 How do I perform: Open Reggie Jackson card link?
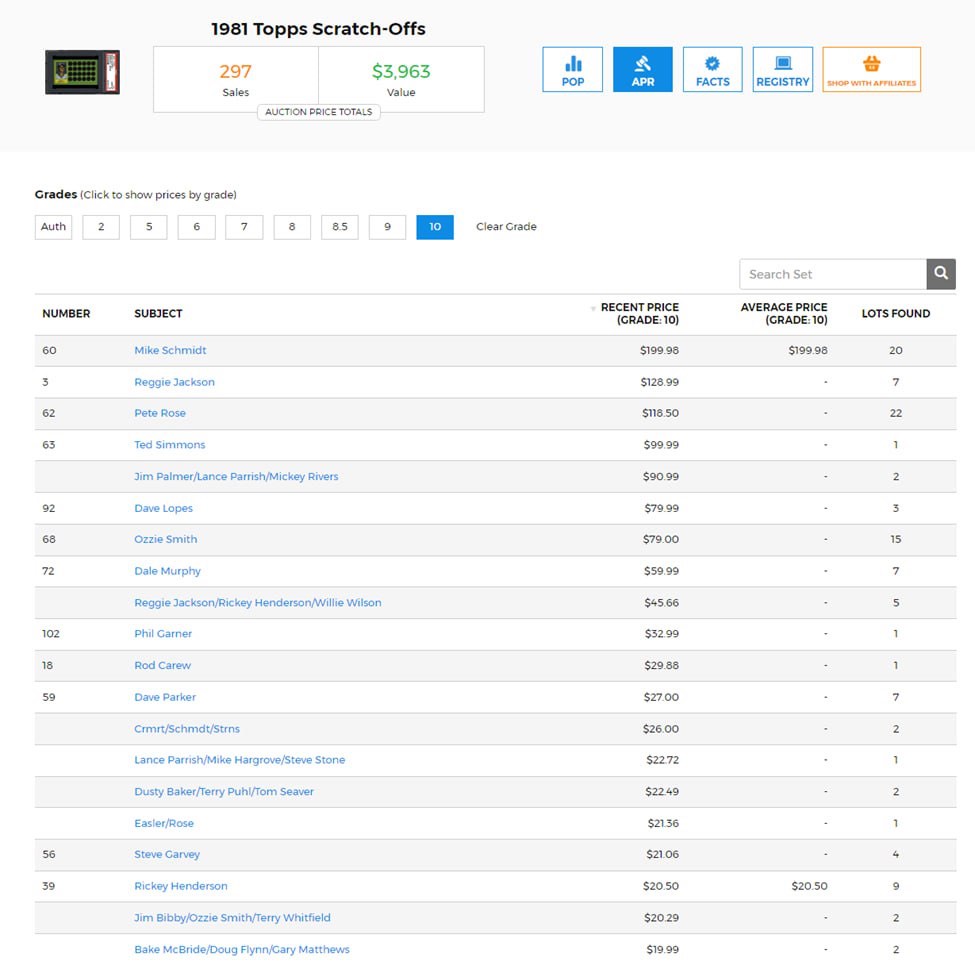(174, 382)
